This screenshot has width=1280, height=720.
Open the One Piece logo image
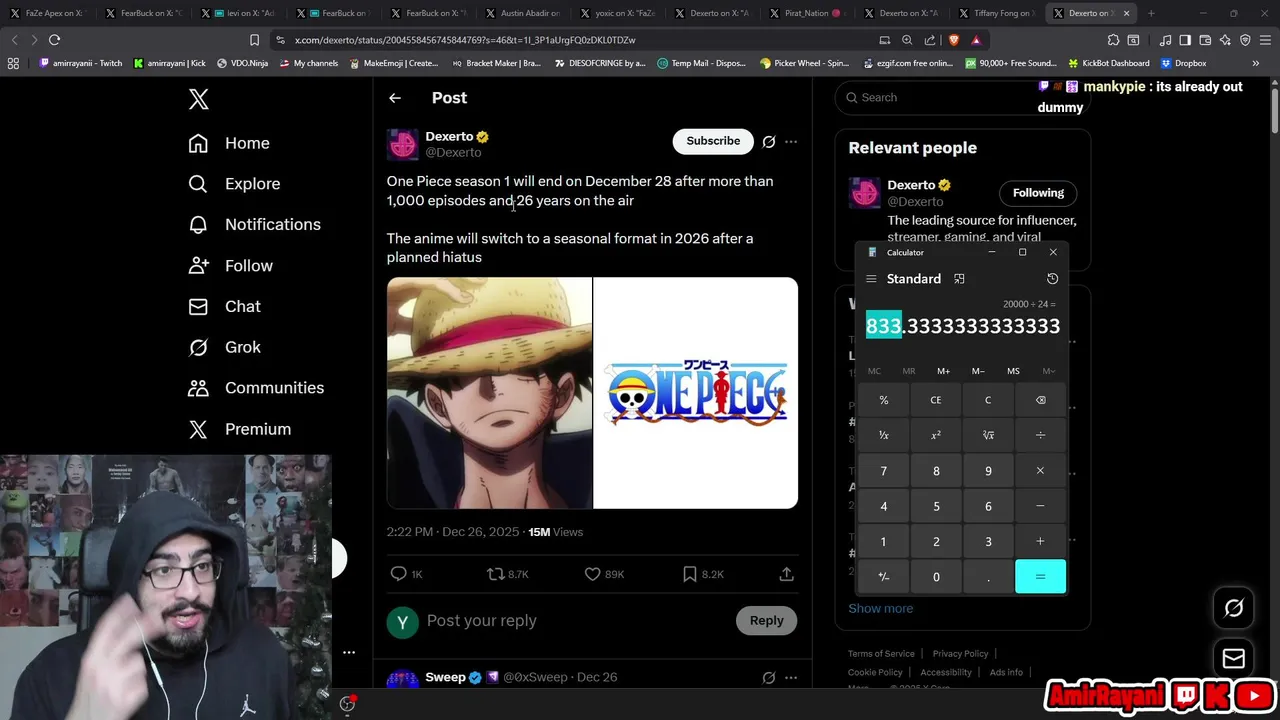(696, 393)
